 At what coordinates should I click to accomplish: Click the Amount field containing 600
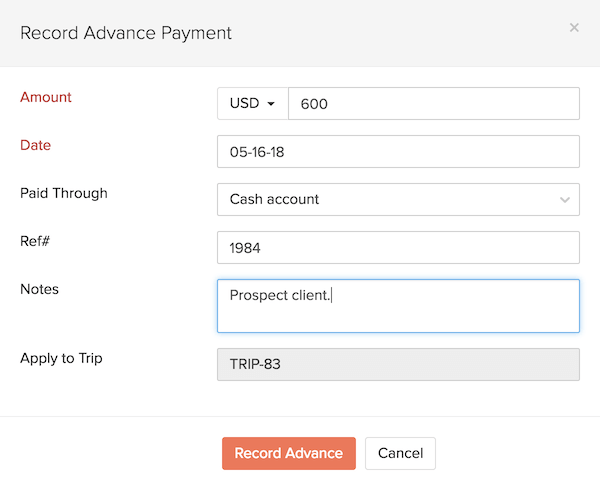(x=433, y=104)
